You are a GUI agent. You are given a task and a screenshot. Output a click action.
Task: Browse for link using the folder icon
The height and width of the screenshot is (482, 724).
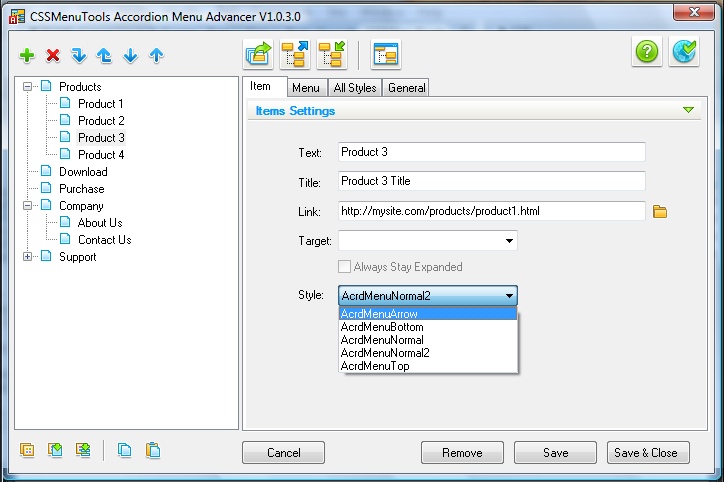pyautogui.click(x=660, y=211)
